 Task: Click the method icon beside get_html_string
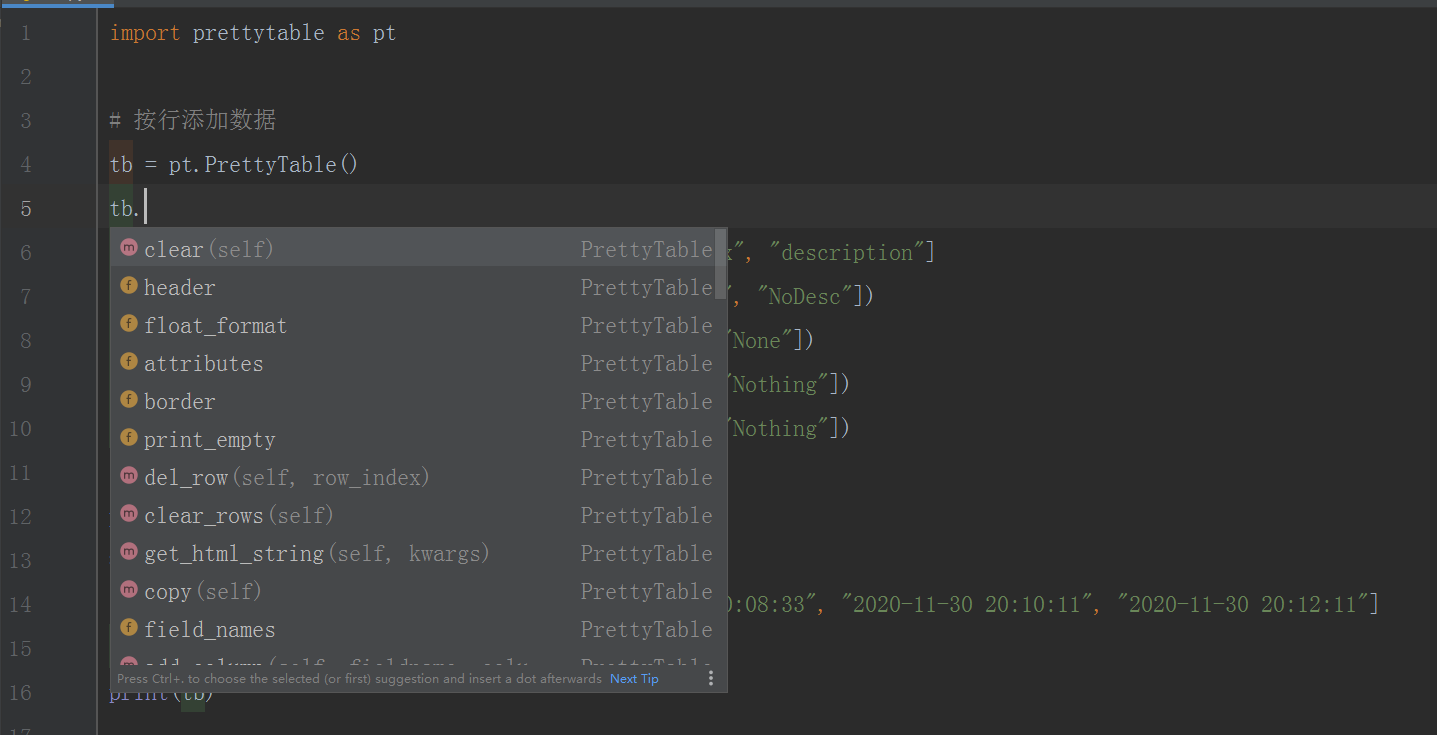point(128,552)
